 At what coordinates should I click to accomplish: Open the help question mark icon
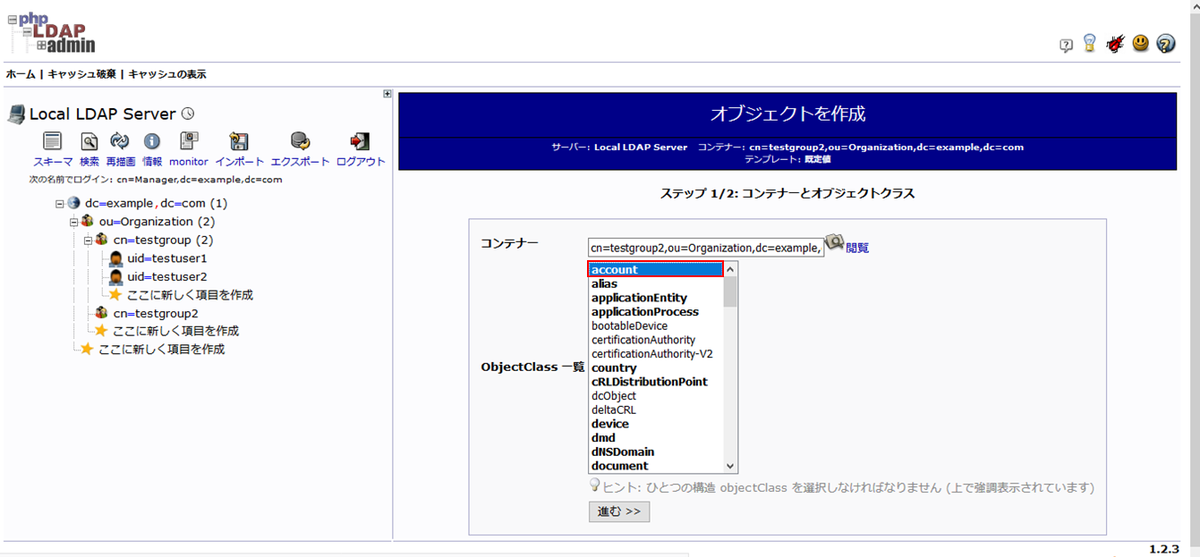click(1165, 45)
